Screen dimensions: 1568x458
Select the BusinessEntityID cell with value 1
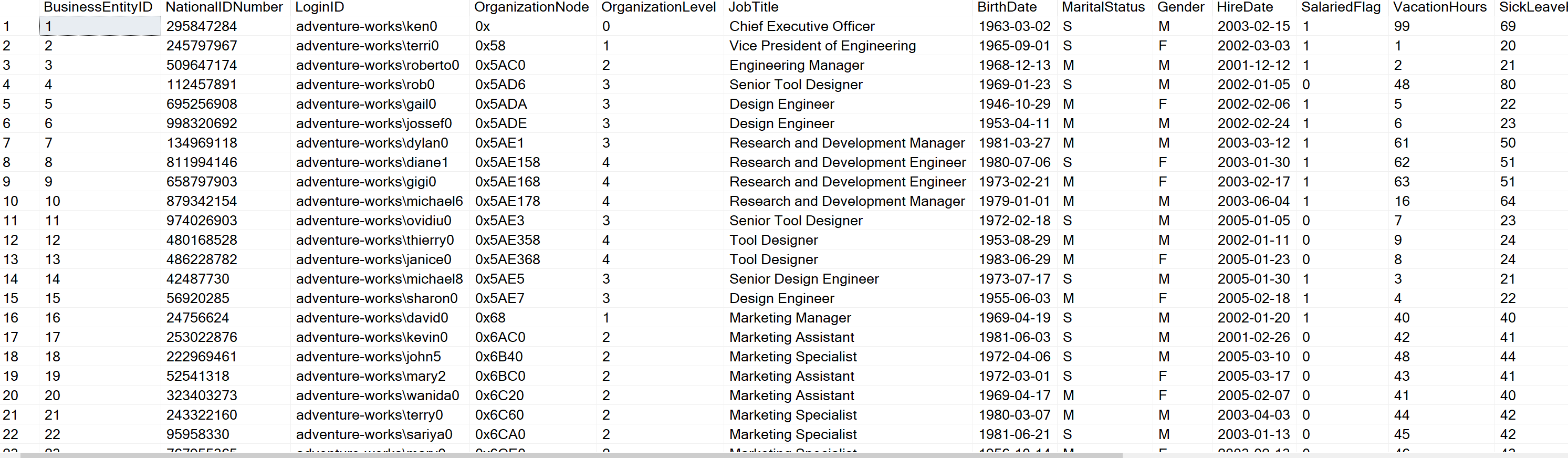100,27
